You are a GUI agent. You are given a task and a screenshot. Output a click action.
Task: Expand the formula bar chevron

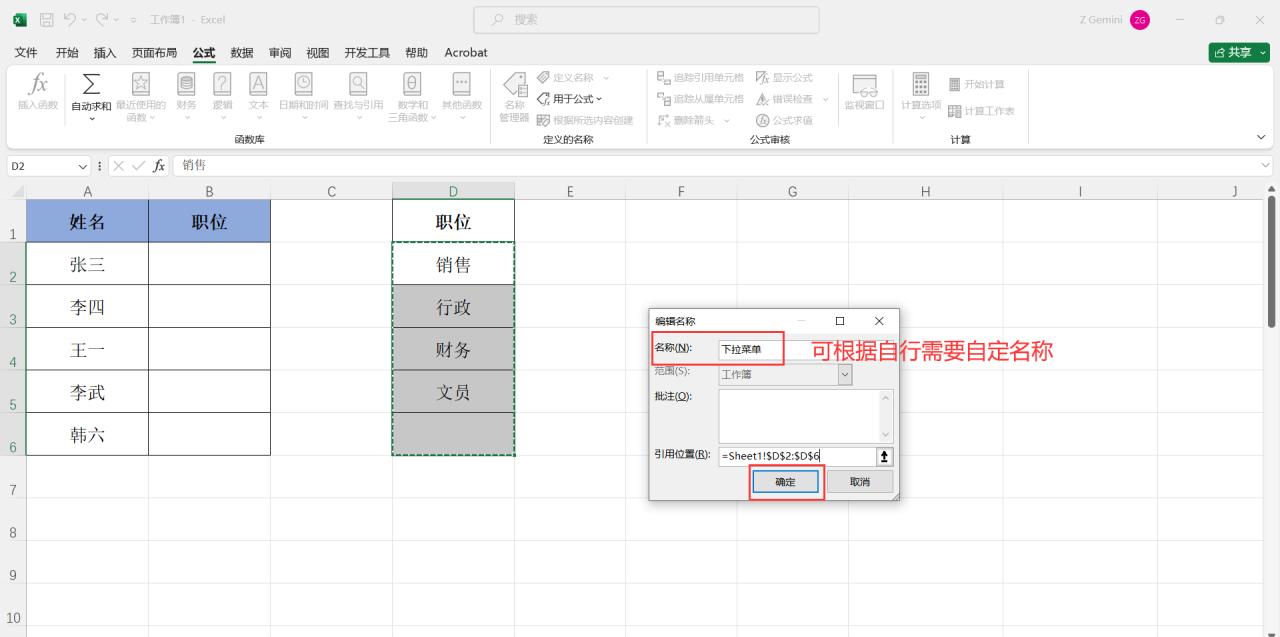click(x=1266, y=166)
